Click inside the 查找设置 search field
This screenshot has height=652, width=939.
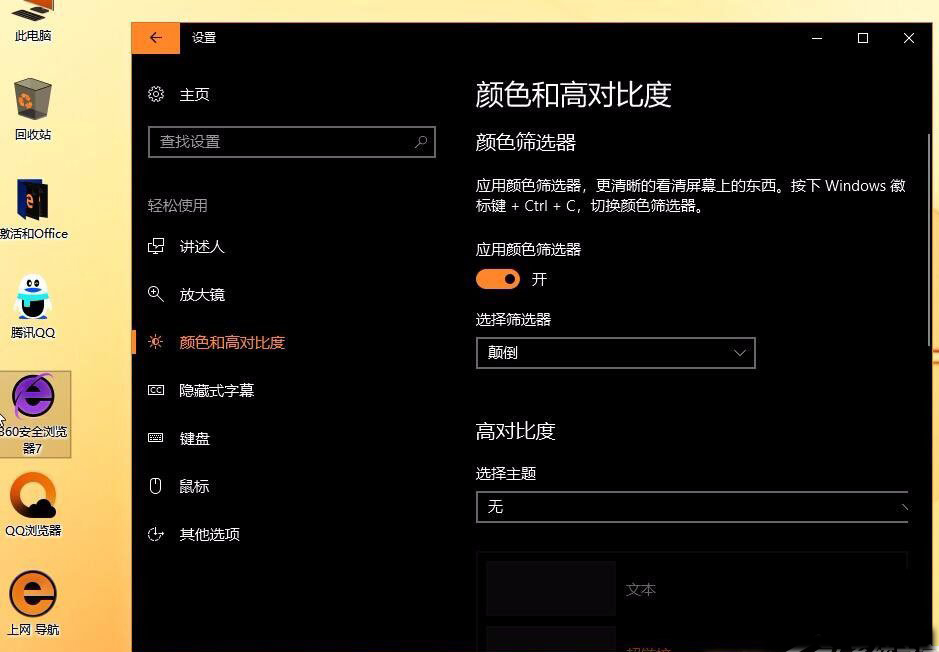click(x=280, y=142)
